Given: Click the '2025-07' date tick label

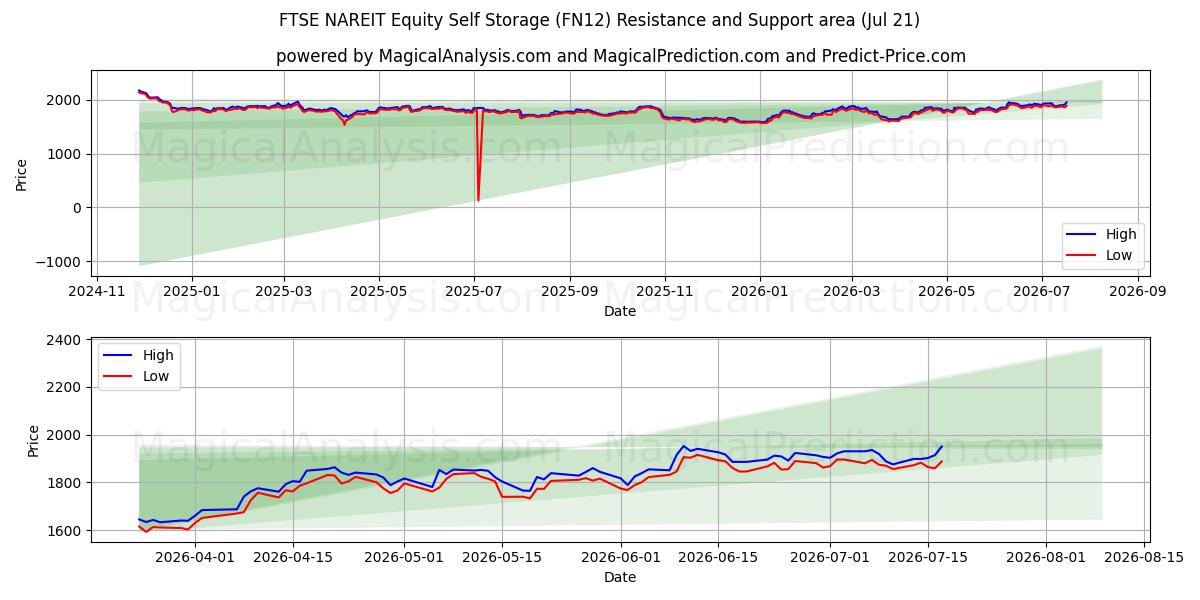Looking at the screenshot, I should coord(474,292).
